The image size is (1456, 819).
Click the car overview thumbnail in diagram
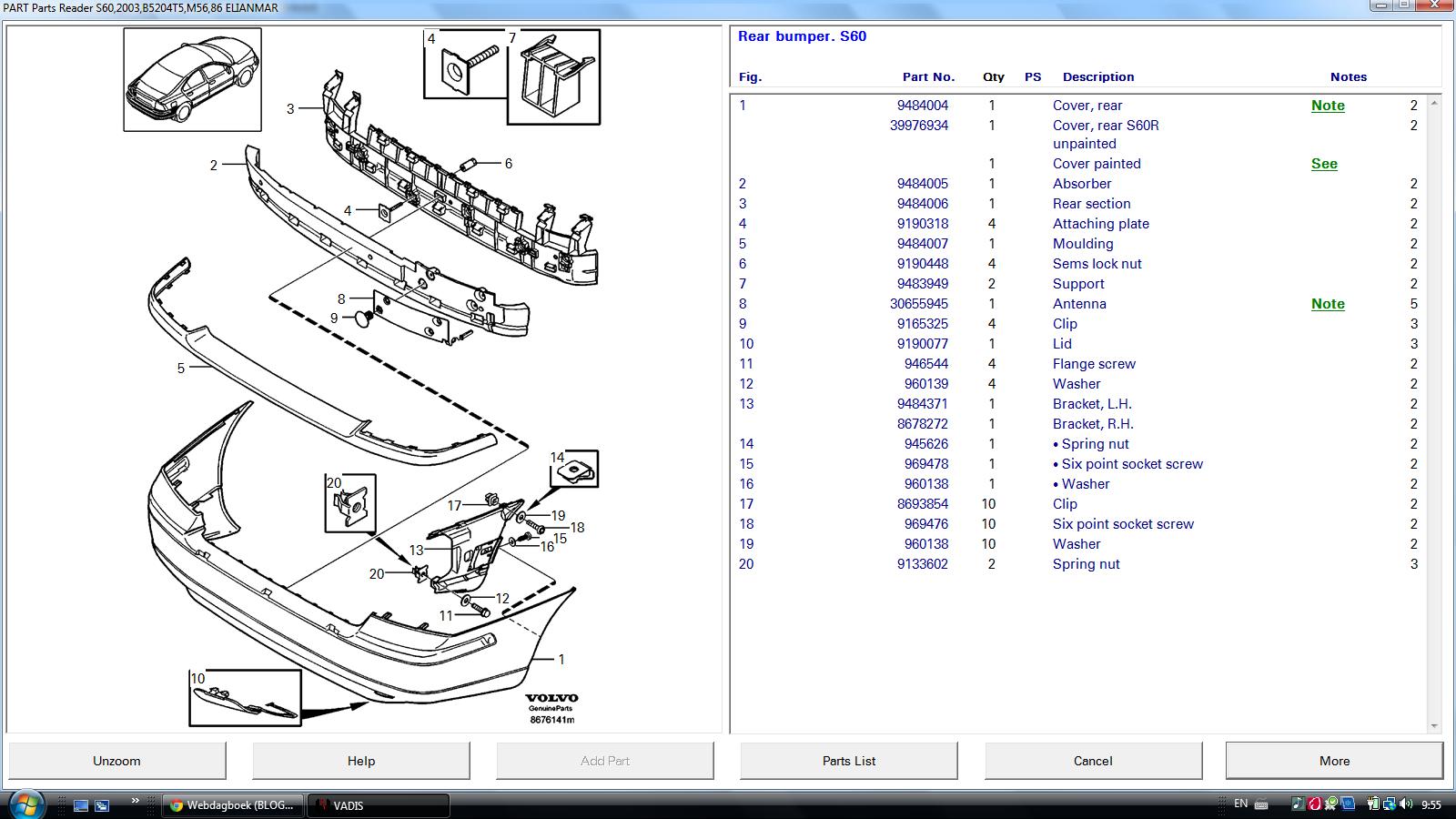tap(193, 79)
